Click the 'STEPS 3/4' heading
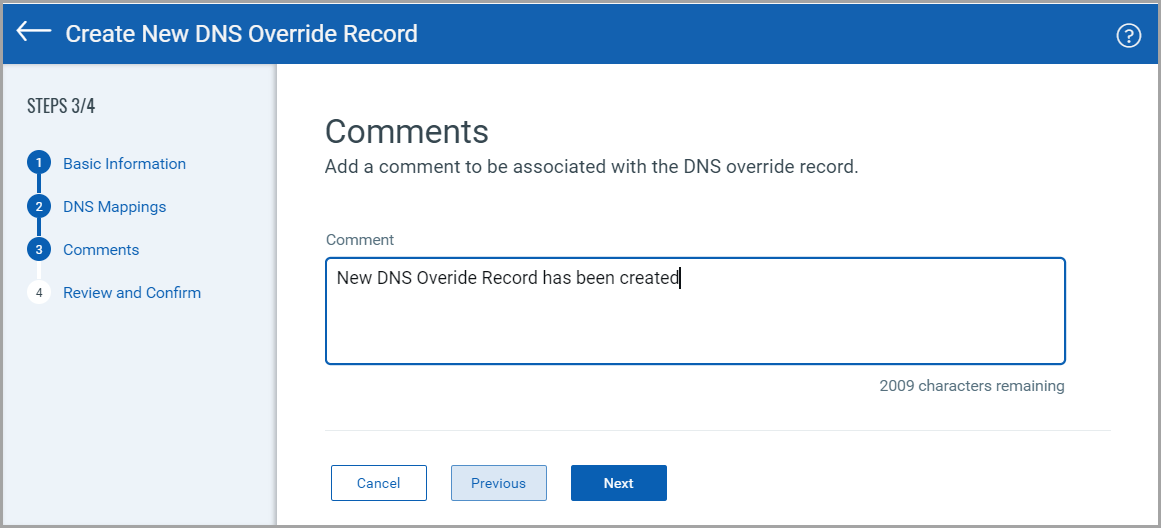This screenshot has width=1161, height=528. [x=61, y=106]
